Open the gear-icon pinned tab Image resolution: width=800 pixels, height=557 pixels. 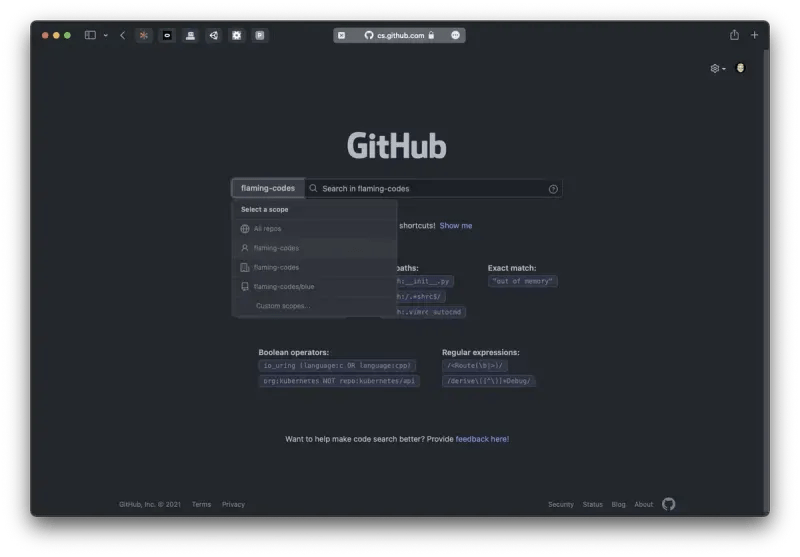tap(237, 35)
